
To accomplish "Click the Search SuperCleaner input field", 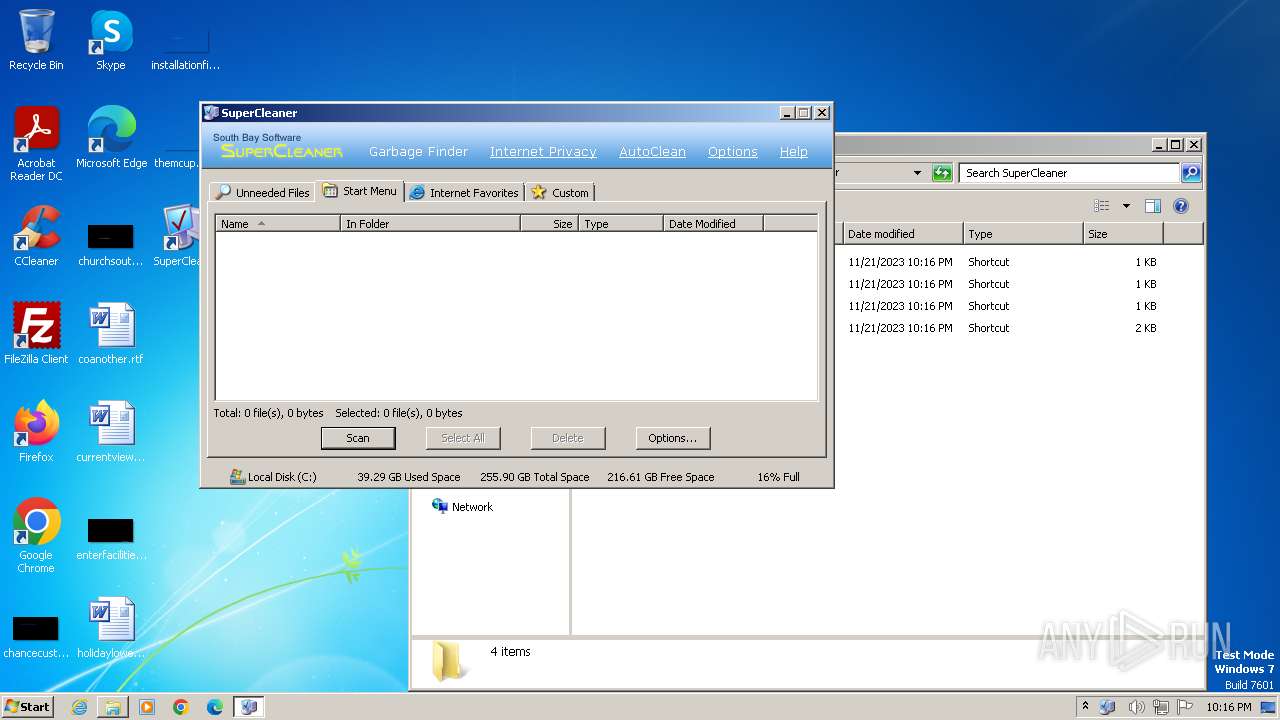I will [x=1069, y=173].
